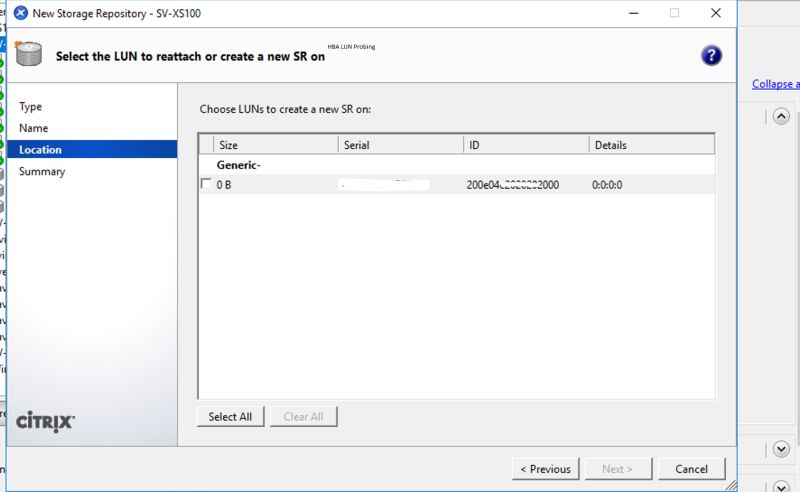
Task: Sort the LUN list by the Serial column
Action: click(401, 145)
